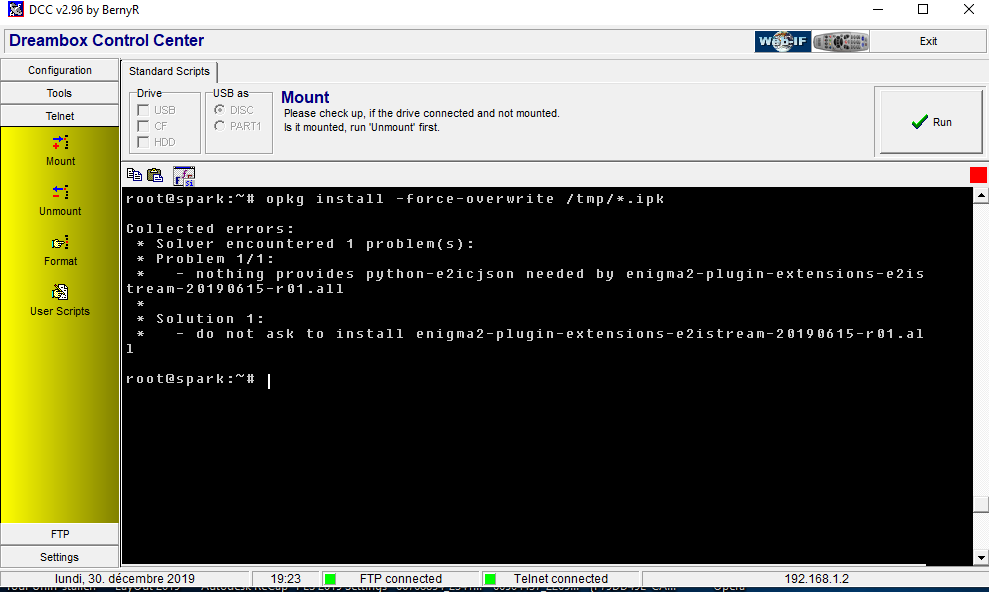Expand the Configuration sidebar section
This screenshot has height=592, width=989.
(60, 70)
